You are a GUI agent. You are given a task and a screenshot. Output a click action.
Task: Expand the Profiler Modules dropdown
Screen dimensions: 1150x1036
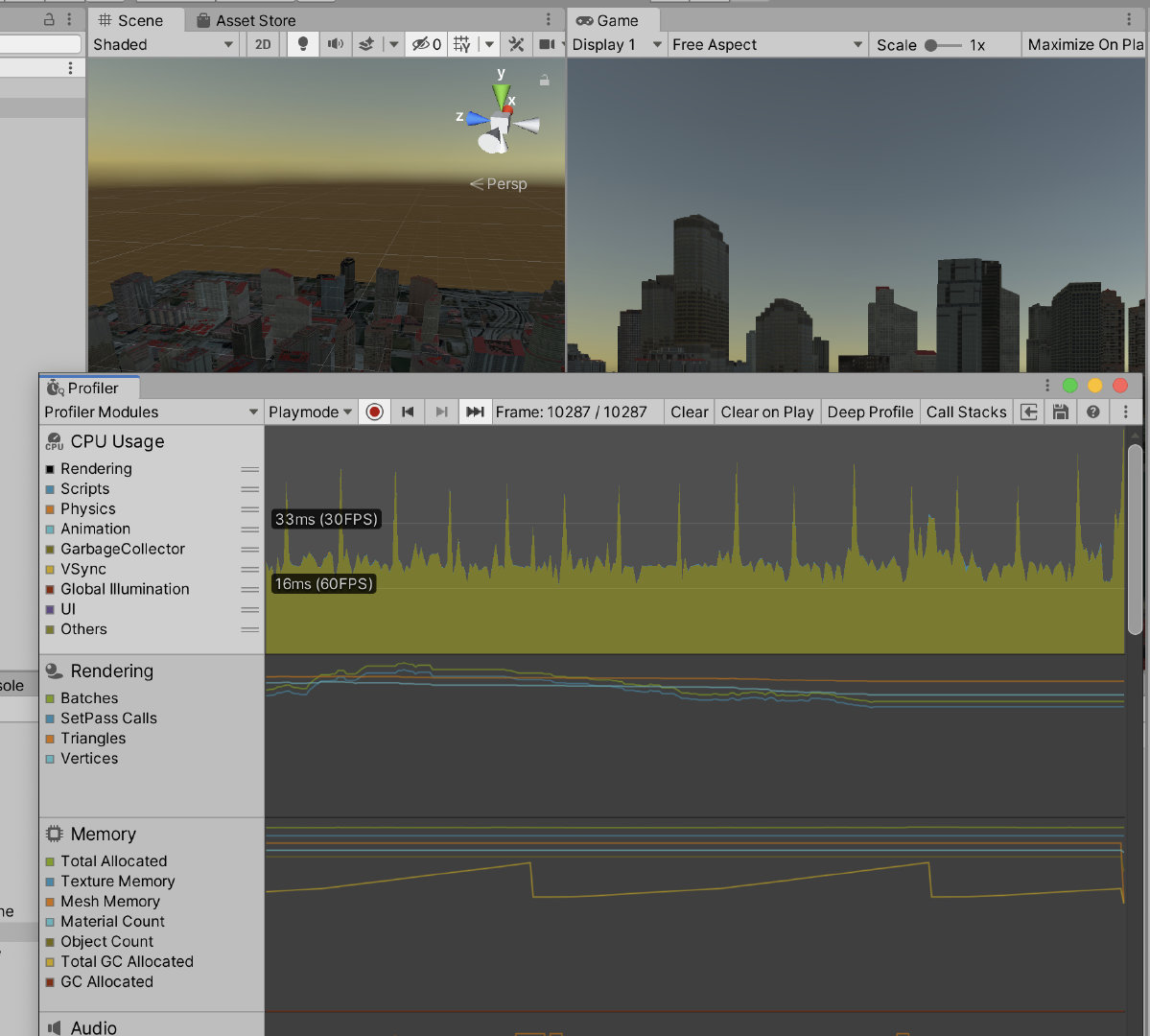point(151,412)
